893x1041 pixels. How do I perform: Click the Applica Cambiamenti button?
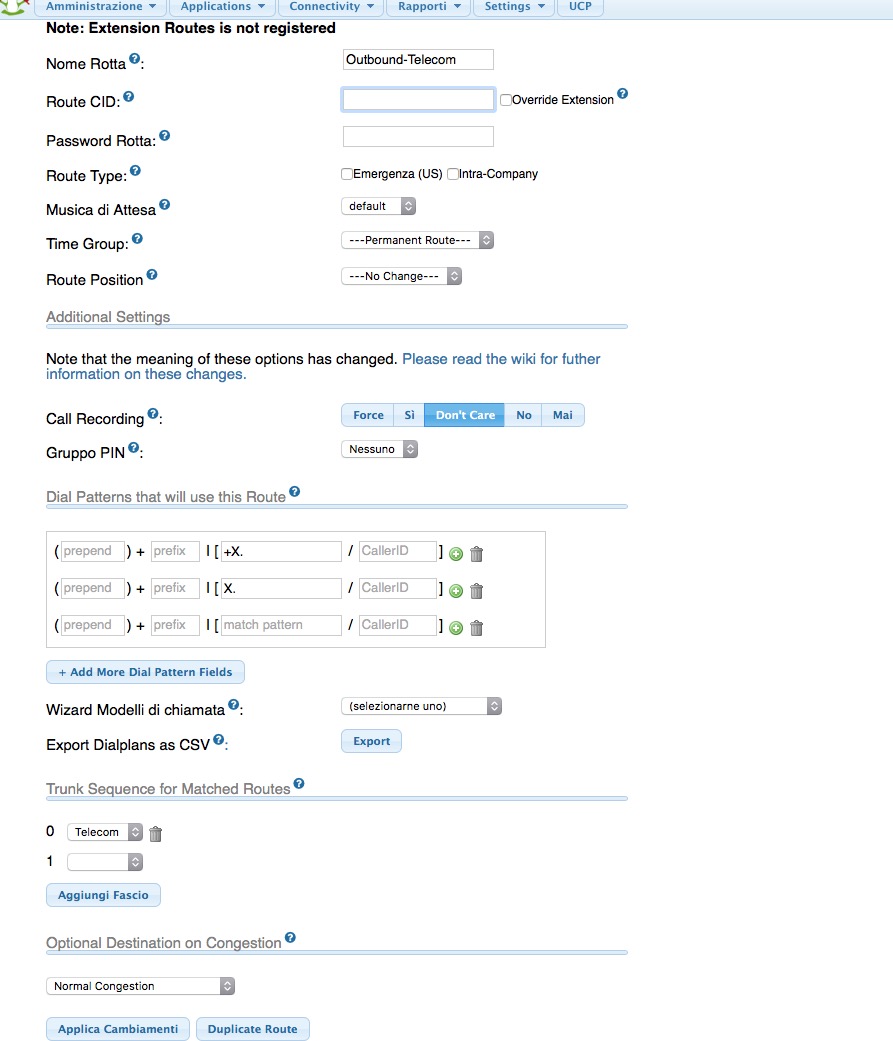pyautogui.click(x=118, y=1029)
